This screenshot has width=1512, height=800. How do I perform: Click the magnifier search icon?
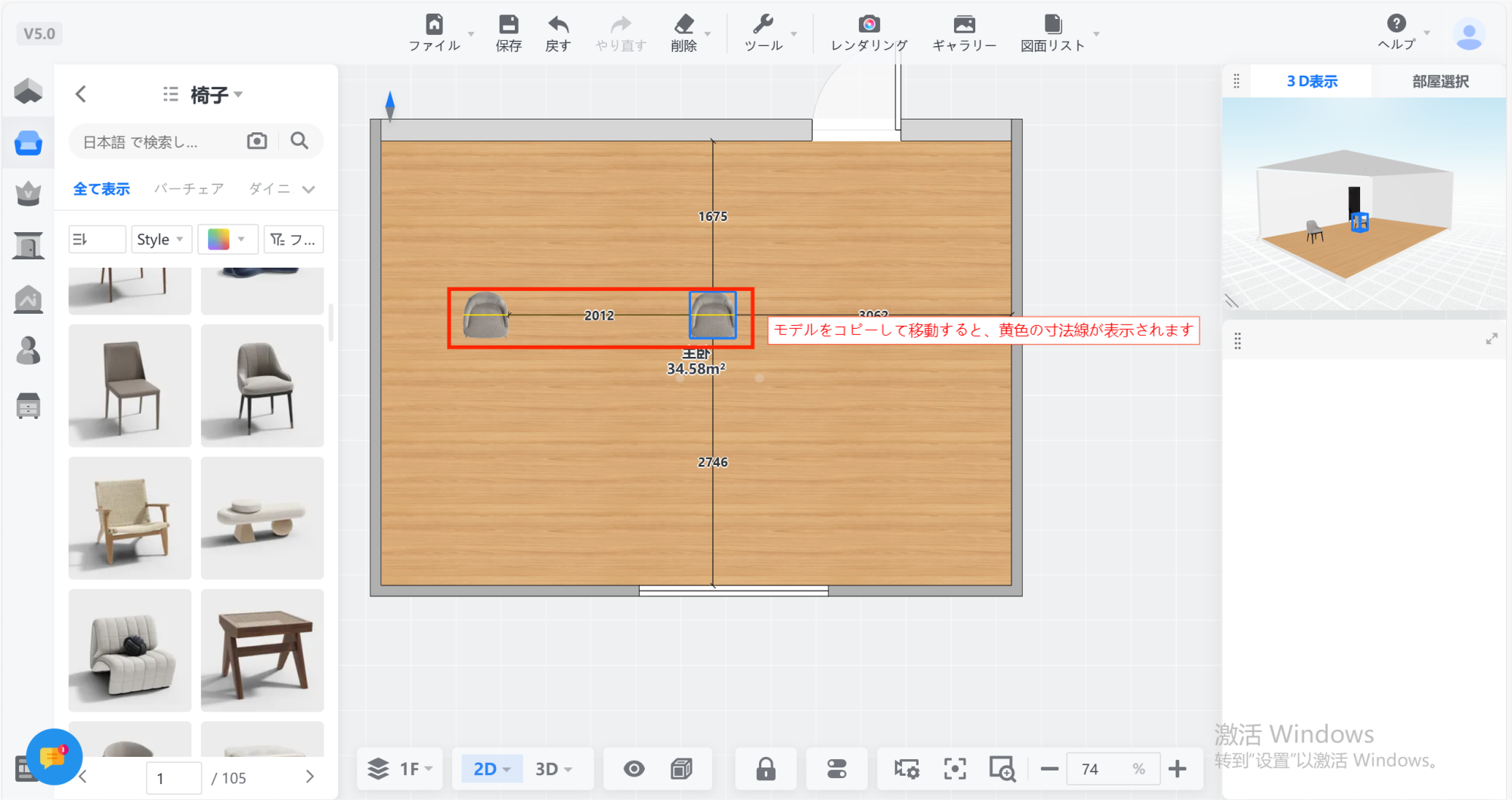299,141
